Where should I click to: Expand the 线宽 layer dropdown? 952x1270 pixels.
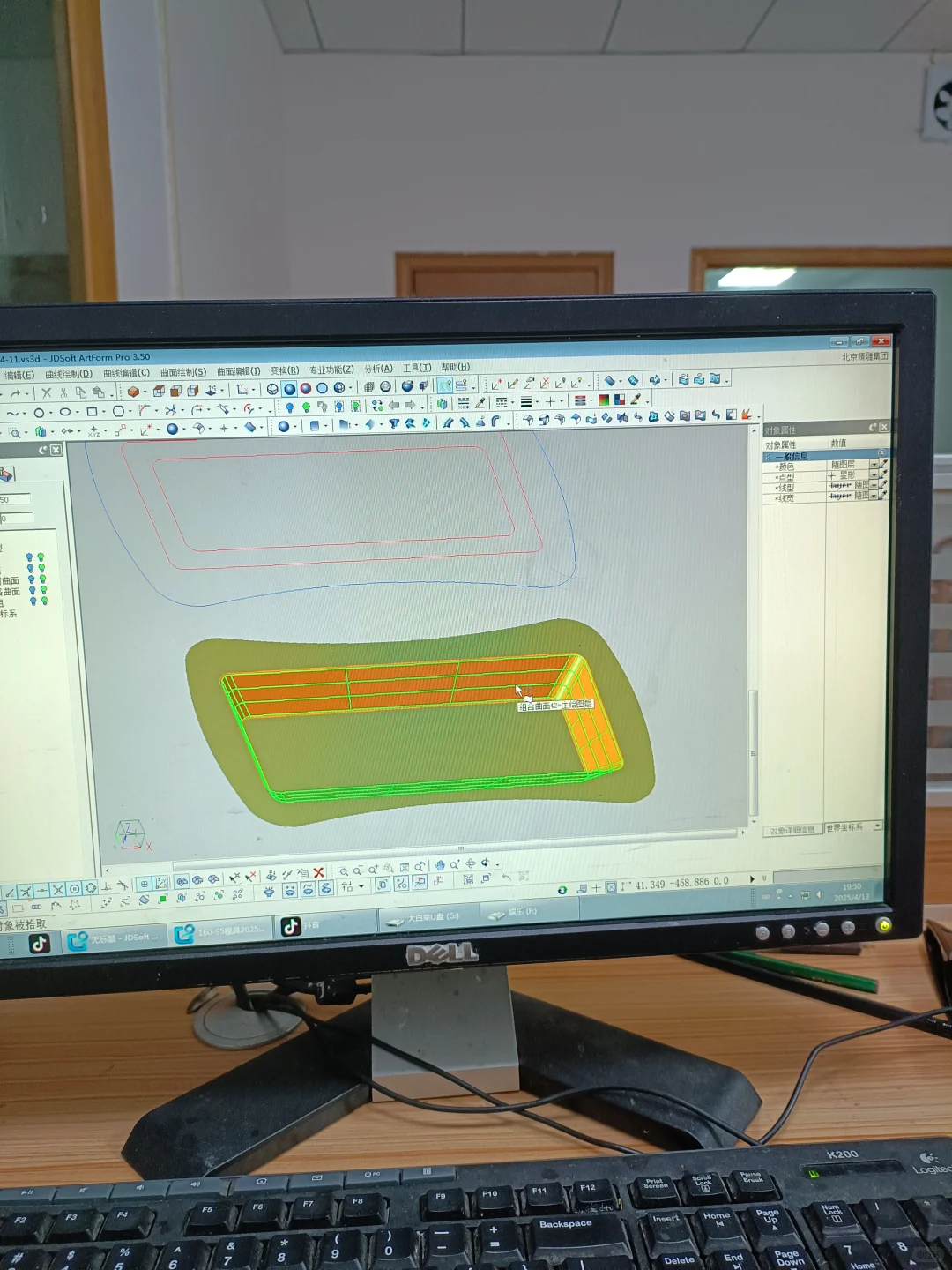pos(874,496)
